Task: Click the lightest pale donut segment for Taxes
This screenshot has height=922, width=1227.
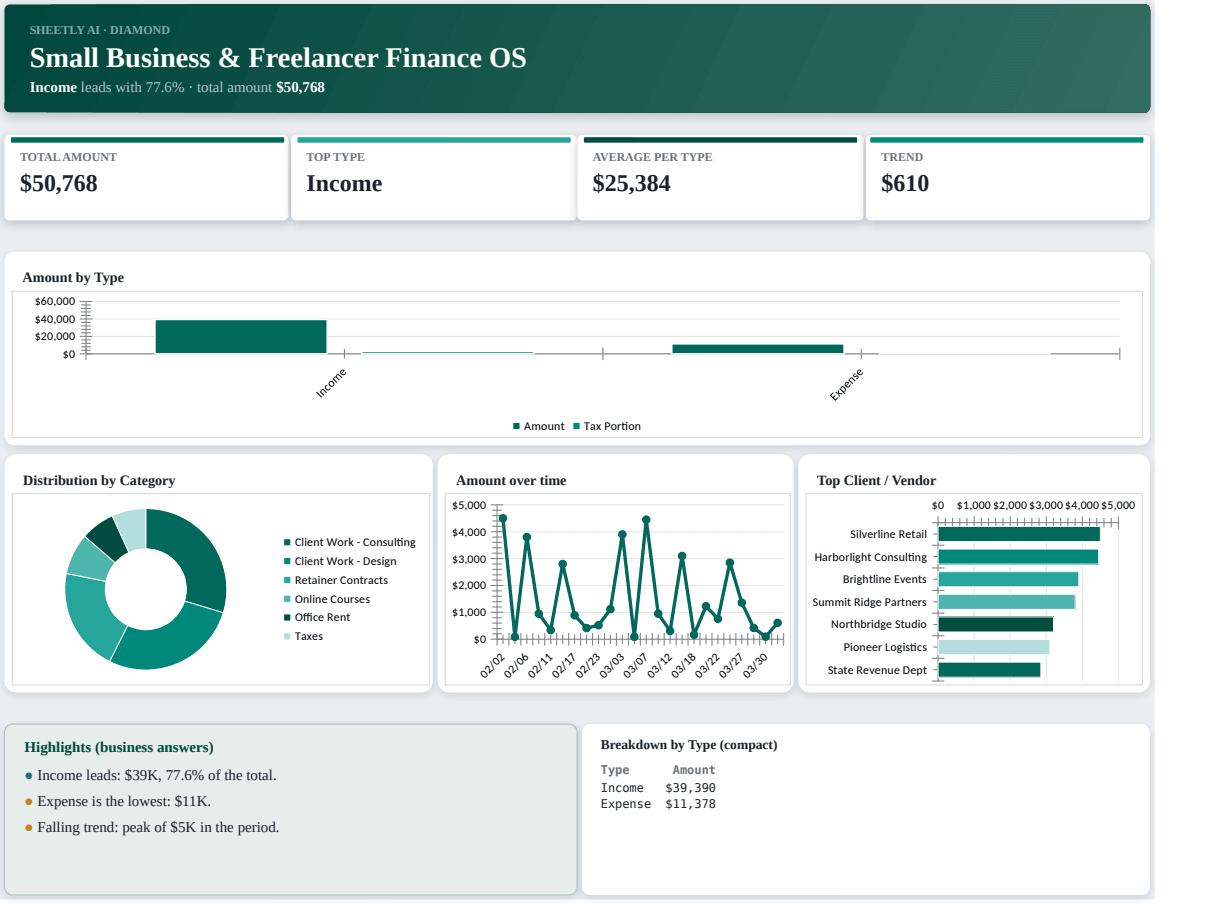Action: 132,528
